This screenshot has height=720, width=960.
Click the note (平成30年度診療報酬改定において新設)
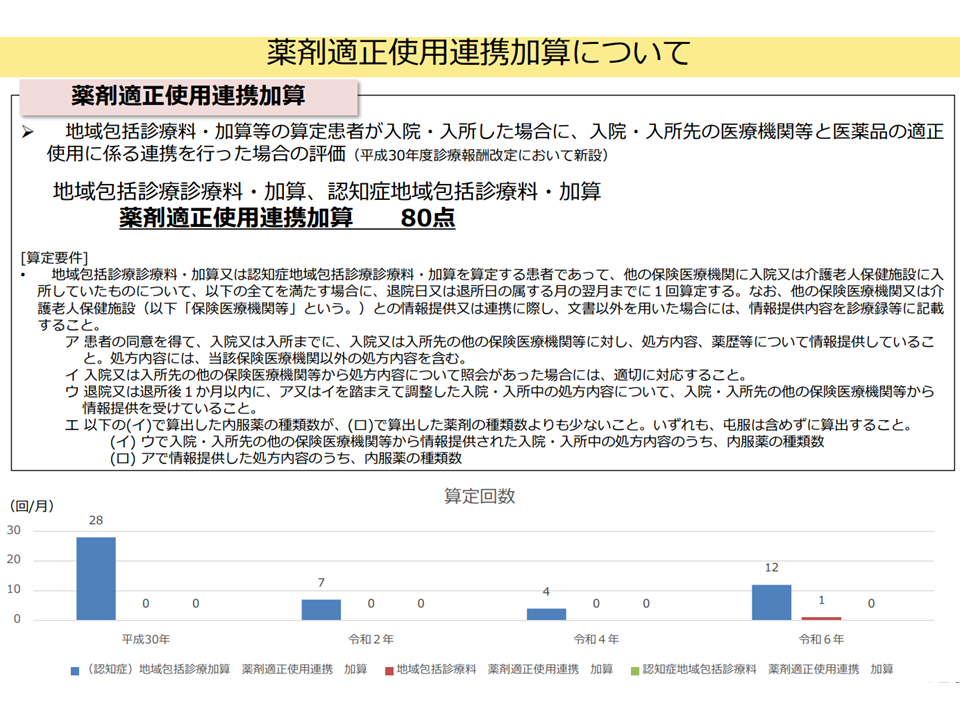pyautogui.click(x=481, y=156)
